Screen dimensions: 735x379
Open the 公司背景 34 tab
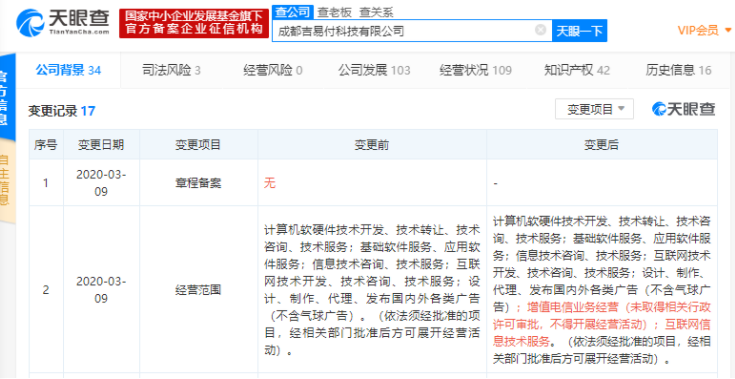[x=68, y=70]
